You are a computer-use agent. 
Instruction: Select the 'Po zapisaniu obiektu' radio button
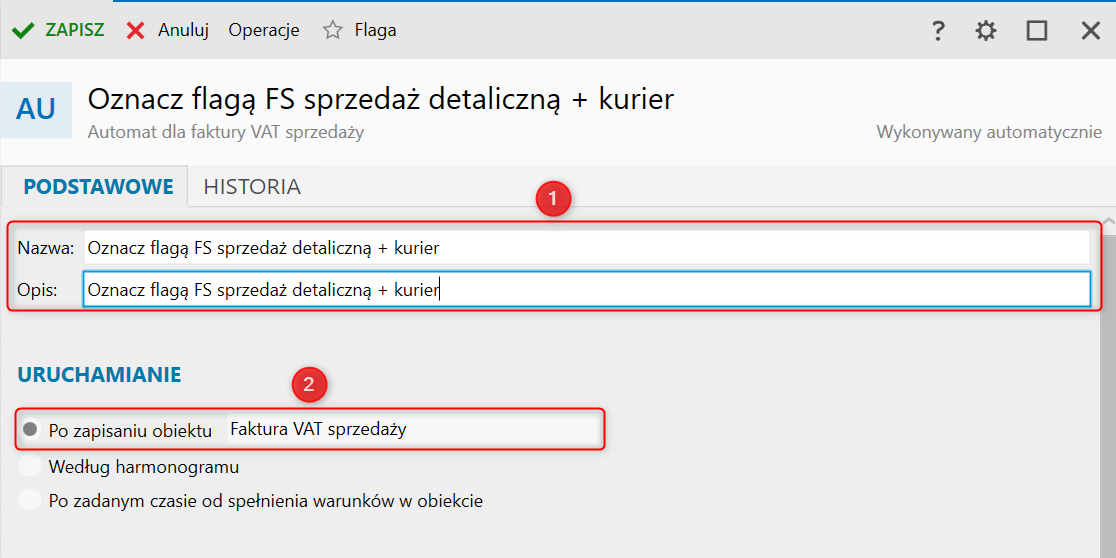pos(31,430)
